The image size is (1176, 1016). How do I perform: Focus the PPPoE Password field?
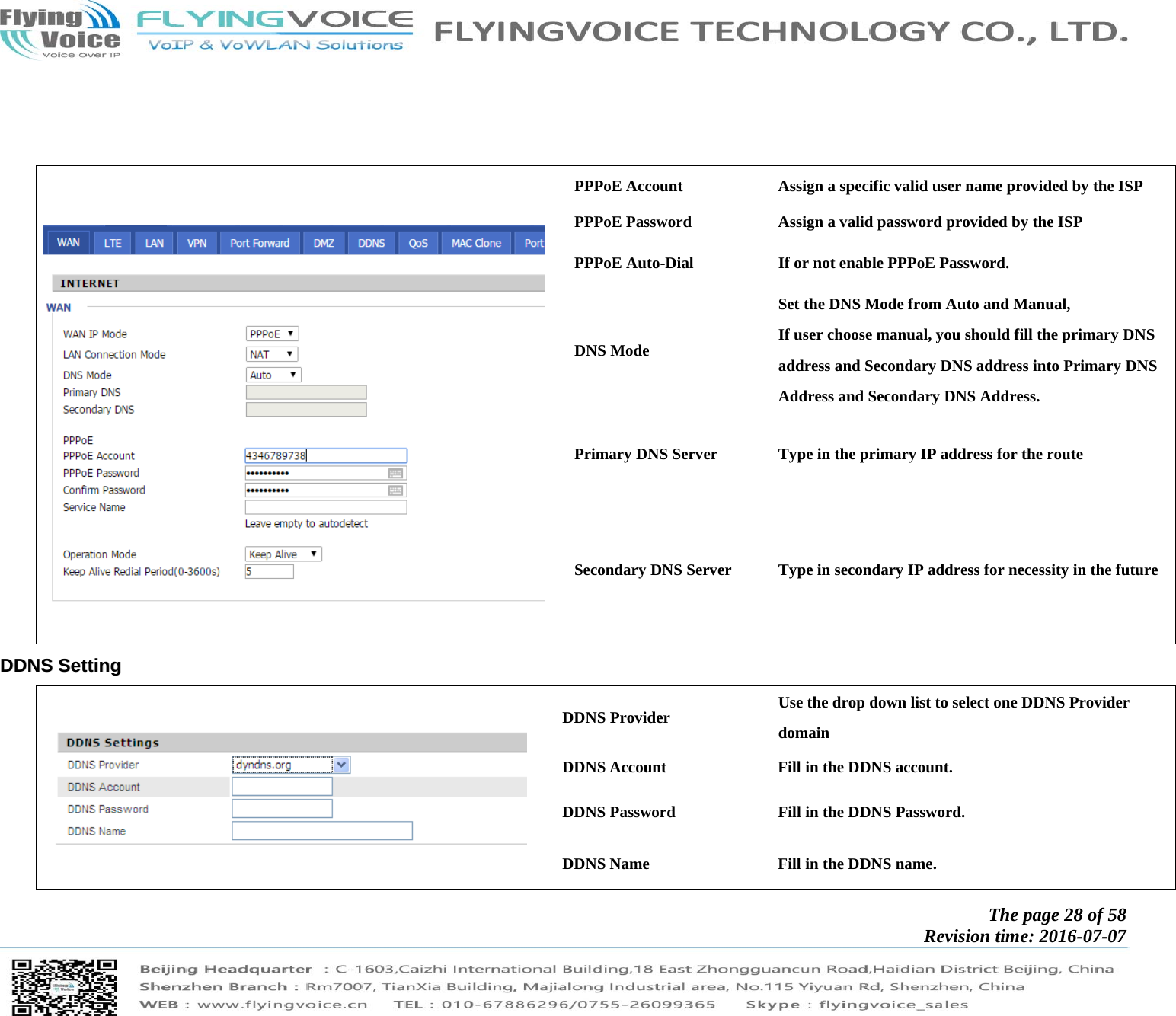(326, 473)
